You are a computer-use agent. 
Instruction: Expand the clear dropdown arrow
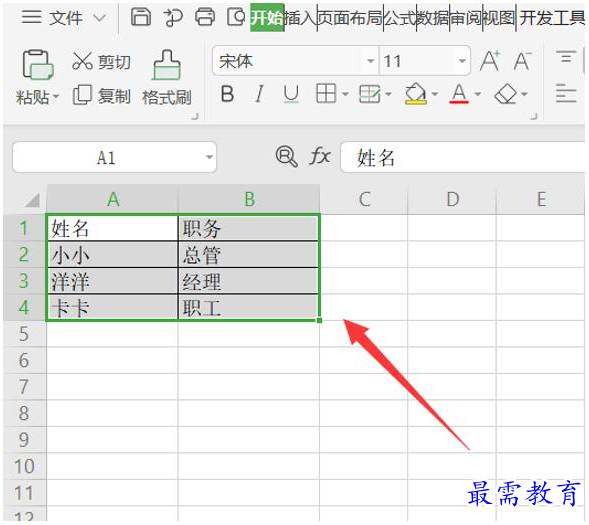[525, 94]
